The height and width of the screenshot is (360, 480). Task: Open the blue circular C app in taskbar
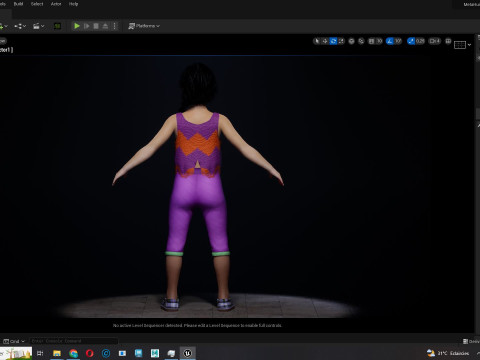click(x=106, y=353)
